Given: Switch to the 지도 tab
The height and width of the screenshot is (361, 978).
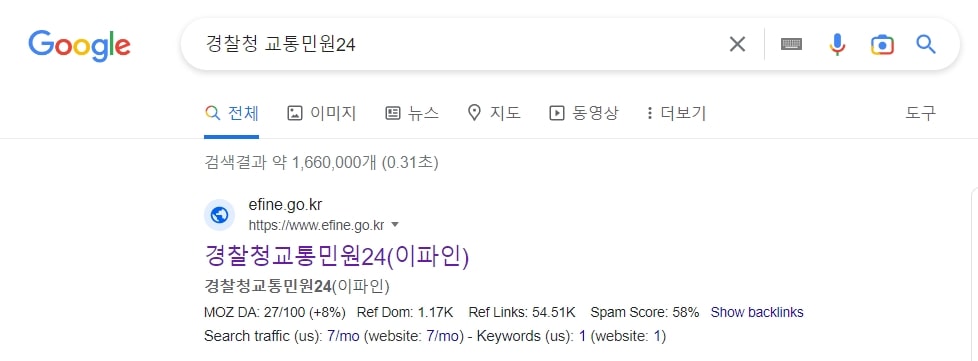Looking at the screenshot, I should [x=493, y=113].
